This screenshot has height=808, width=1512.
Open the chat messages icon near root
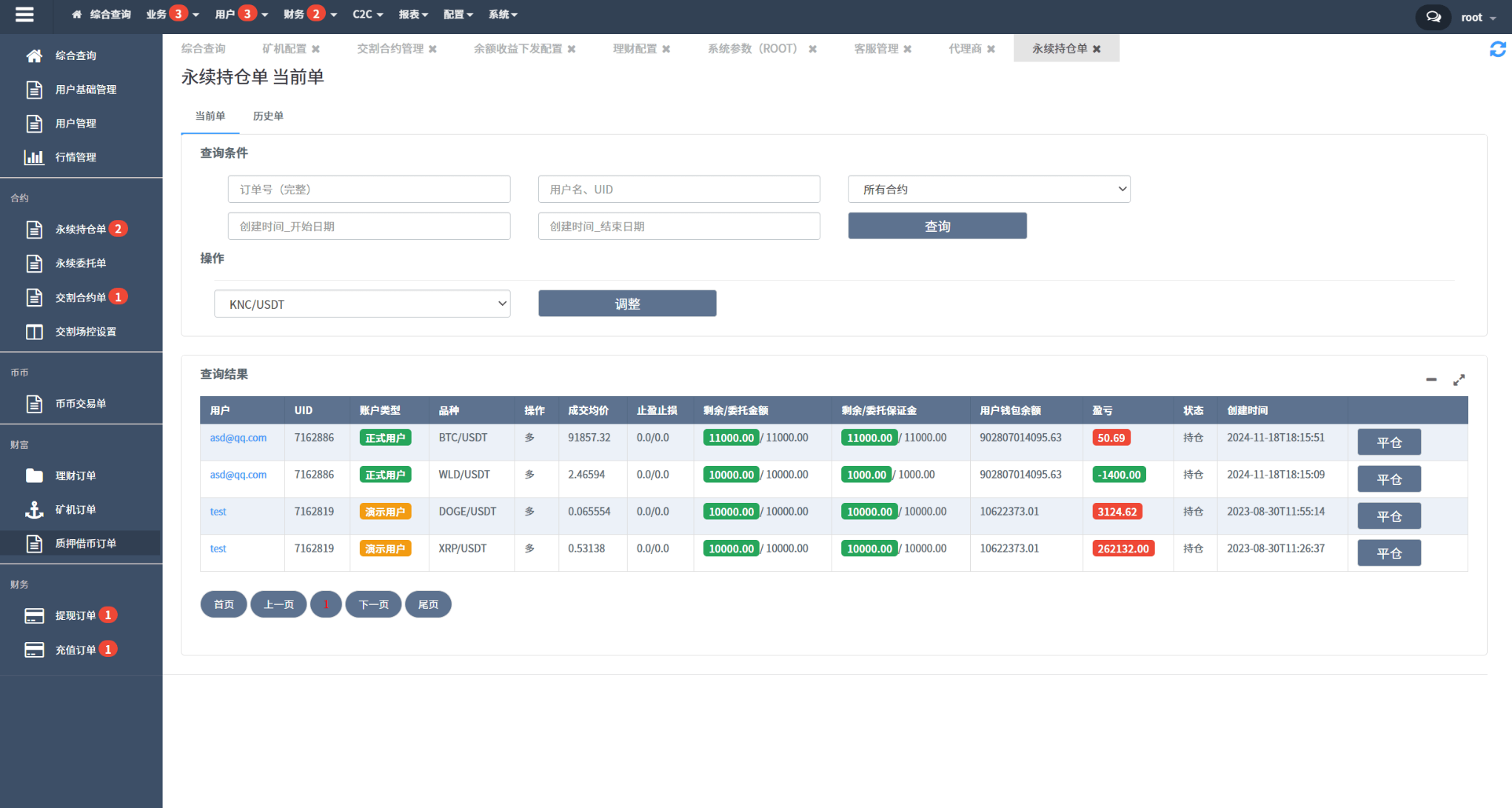click(x=1434, y=17)
